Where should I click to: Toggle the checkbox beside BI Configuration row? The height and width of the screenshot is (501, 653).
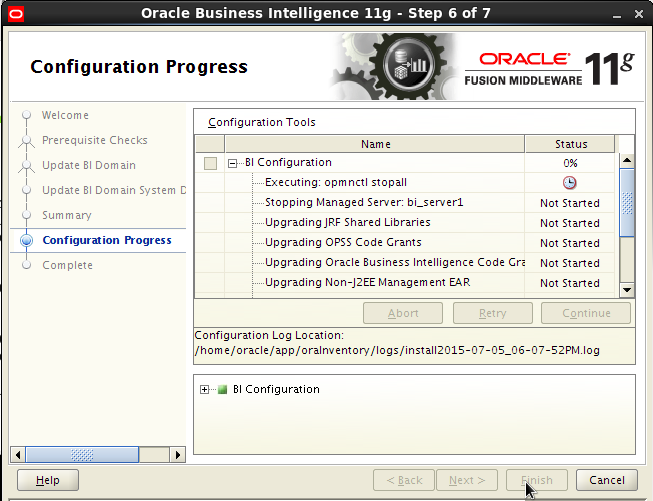[x=210, y=163]
